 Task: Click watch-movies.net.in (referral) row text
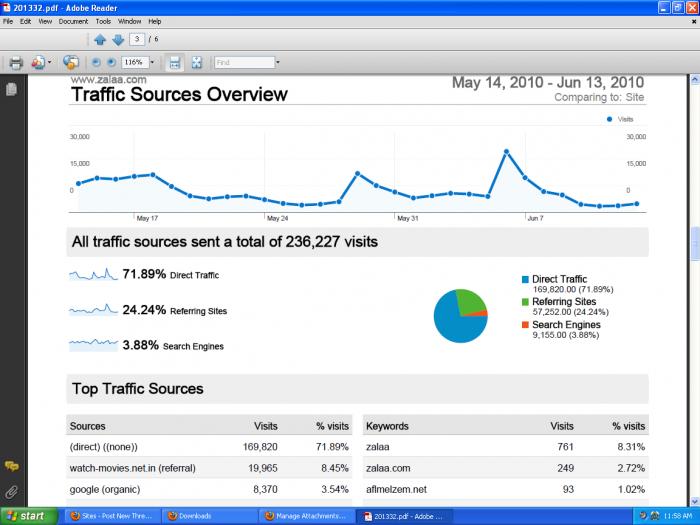point(133,468)
